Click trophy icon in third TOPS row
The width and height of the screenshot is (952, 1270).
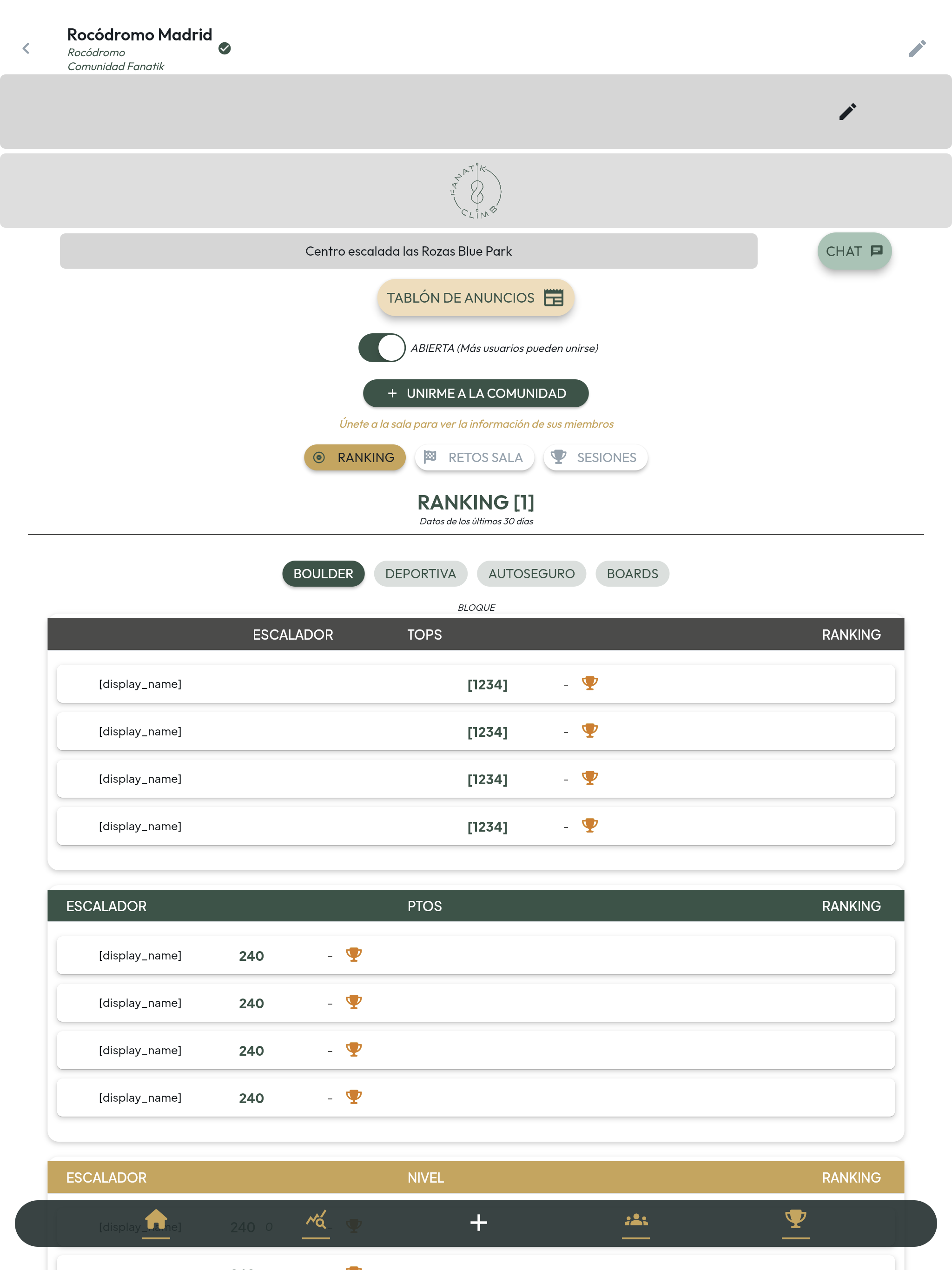tap(590, 779)
